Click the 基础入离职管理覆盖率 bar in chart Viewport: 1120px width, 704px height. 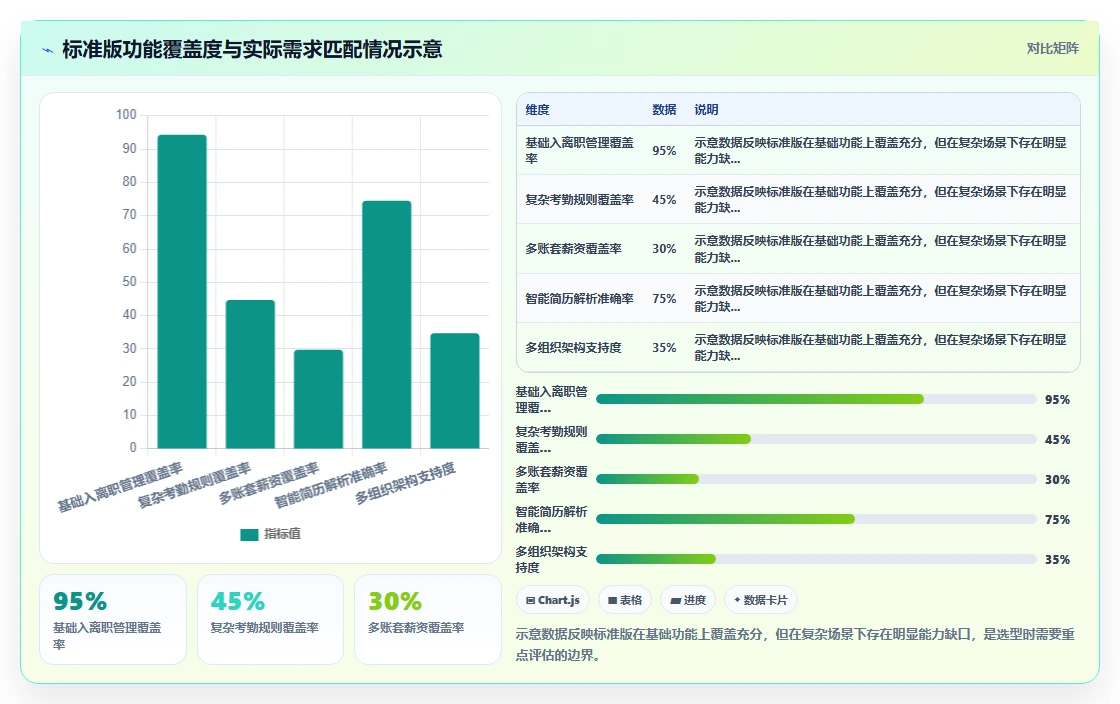(x=182, y=291)
